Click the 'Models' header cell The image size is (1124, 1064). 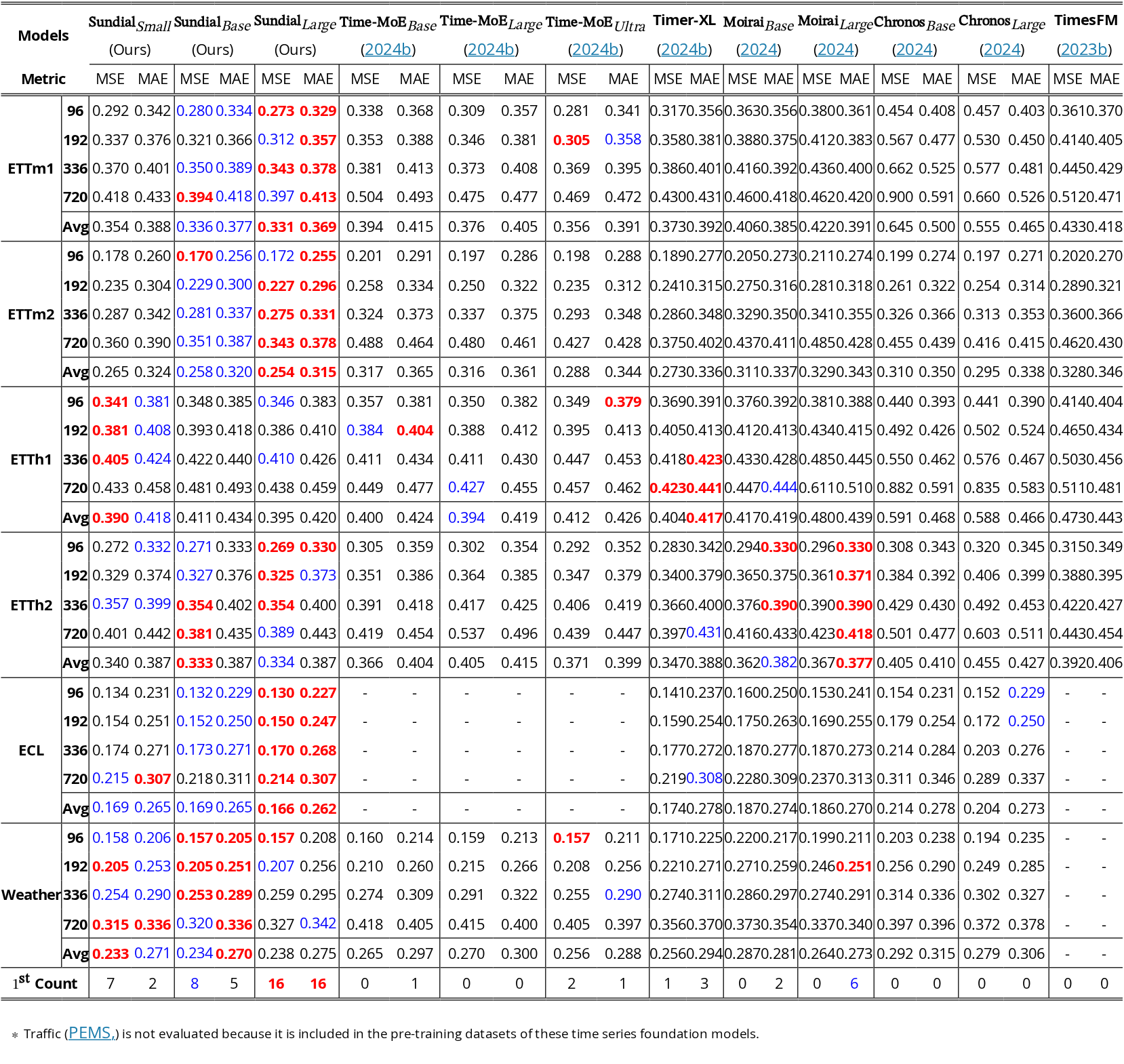pyautogui.click(x=43, y=35)
